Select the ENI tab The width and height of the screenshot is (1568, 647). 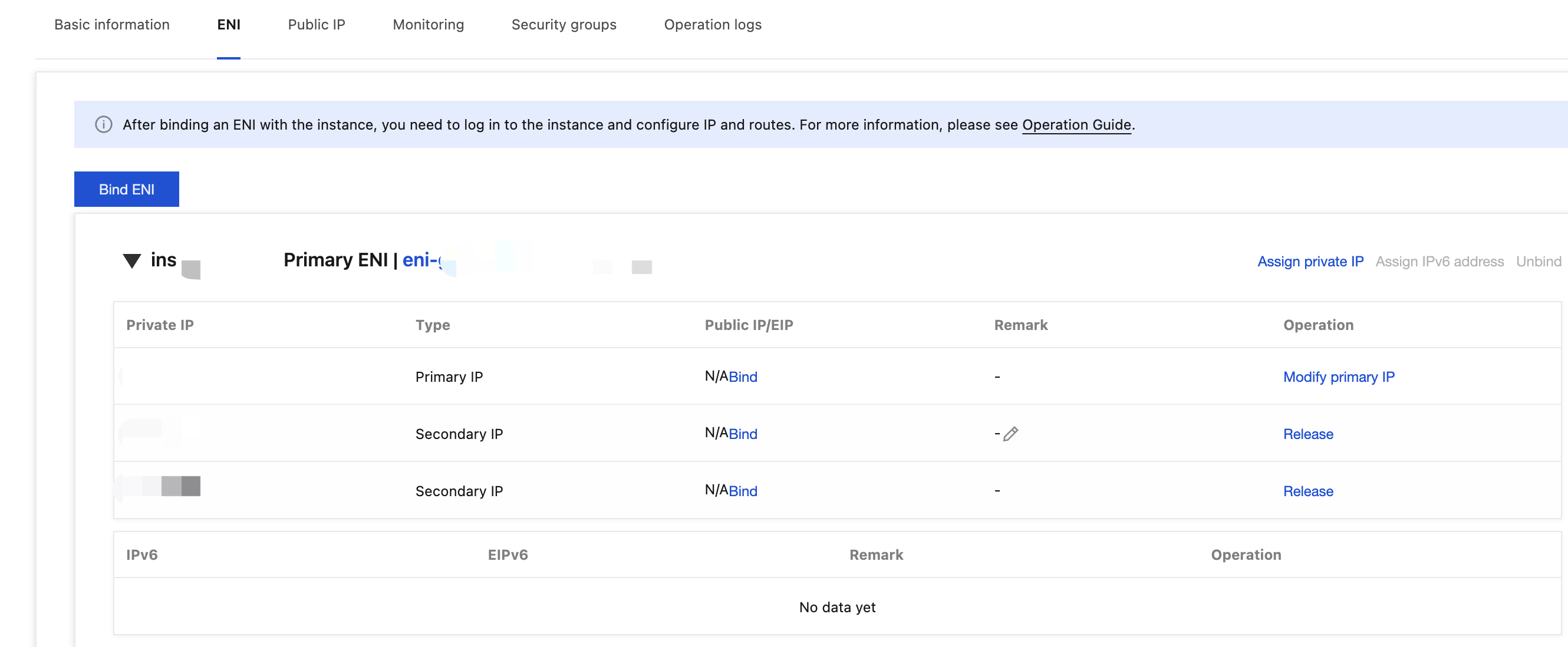point(229,24)
